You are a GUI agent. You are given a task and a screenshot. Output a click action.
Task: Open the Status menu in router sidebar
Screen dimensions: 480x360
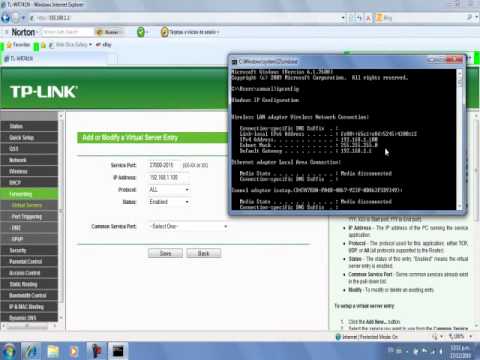point(29,126)
